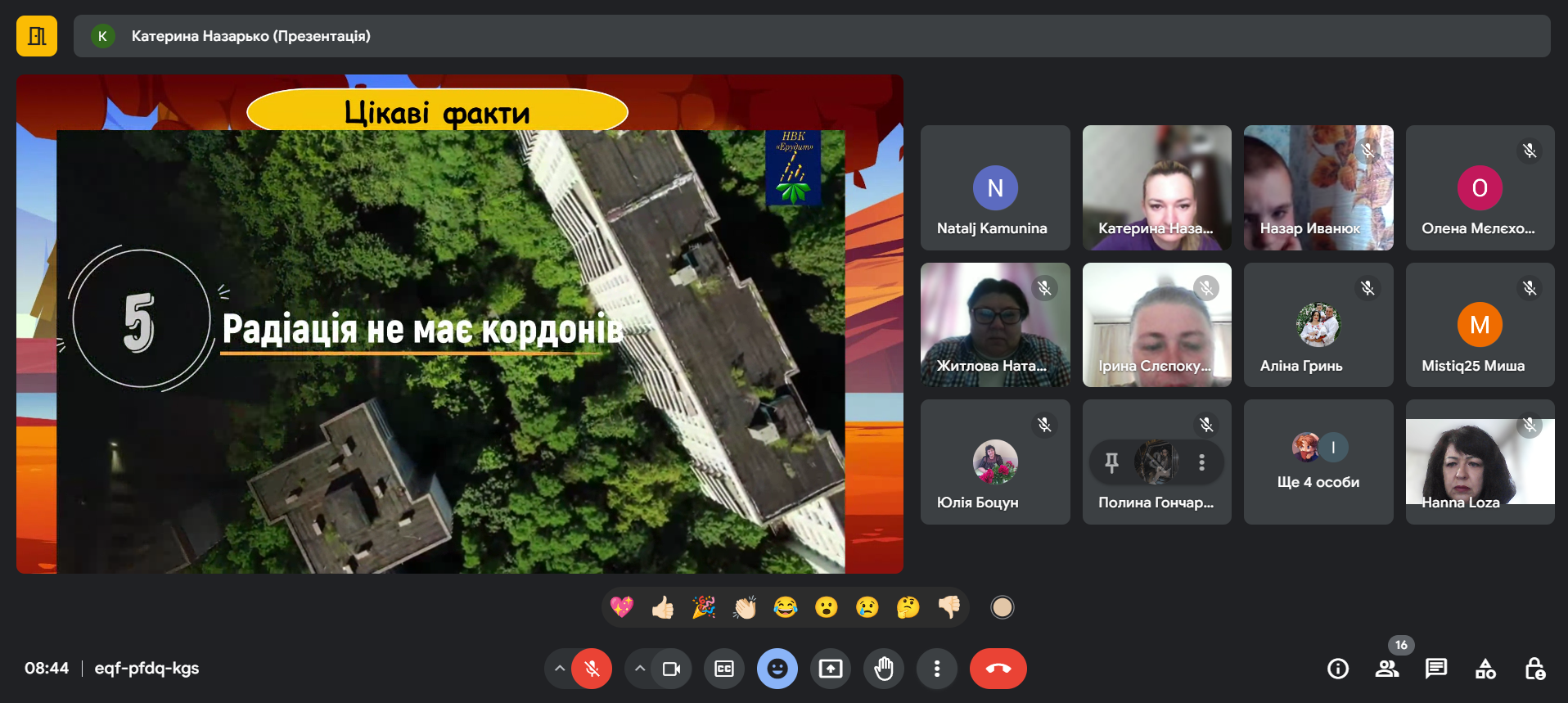The image size is (1568, 703).
Task: Send the thinking face emoji reaction
Action: tap(908, 607)
